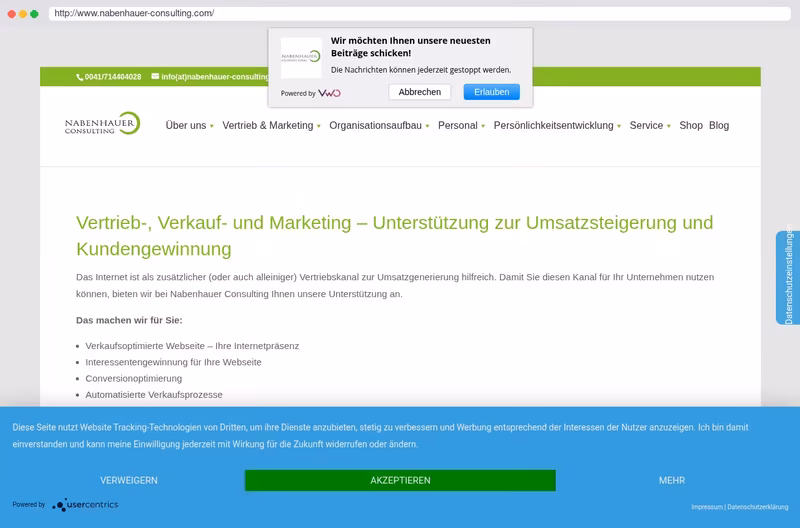Go to the Shop page
This screenshot has height=528, width=800.
point(691,125)
